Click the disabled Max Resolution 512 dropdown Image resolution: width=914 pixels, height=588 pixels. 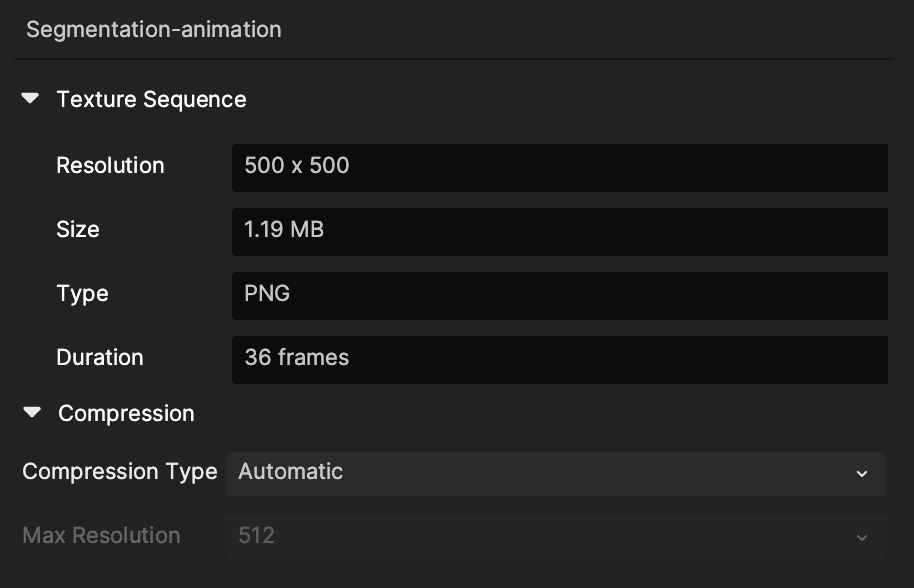(556, 537)
